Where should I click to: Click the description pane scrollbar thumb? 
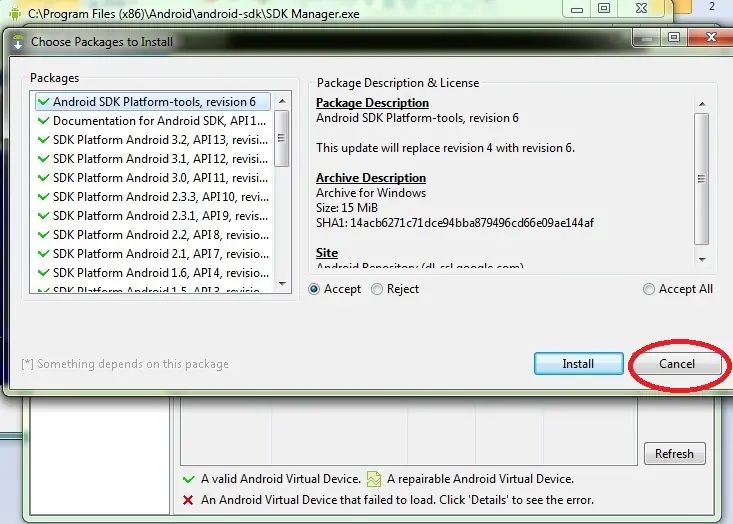702,179
